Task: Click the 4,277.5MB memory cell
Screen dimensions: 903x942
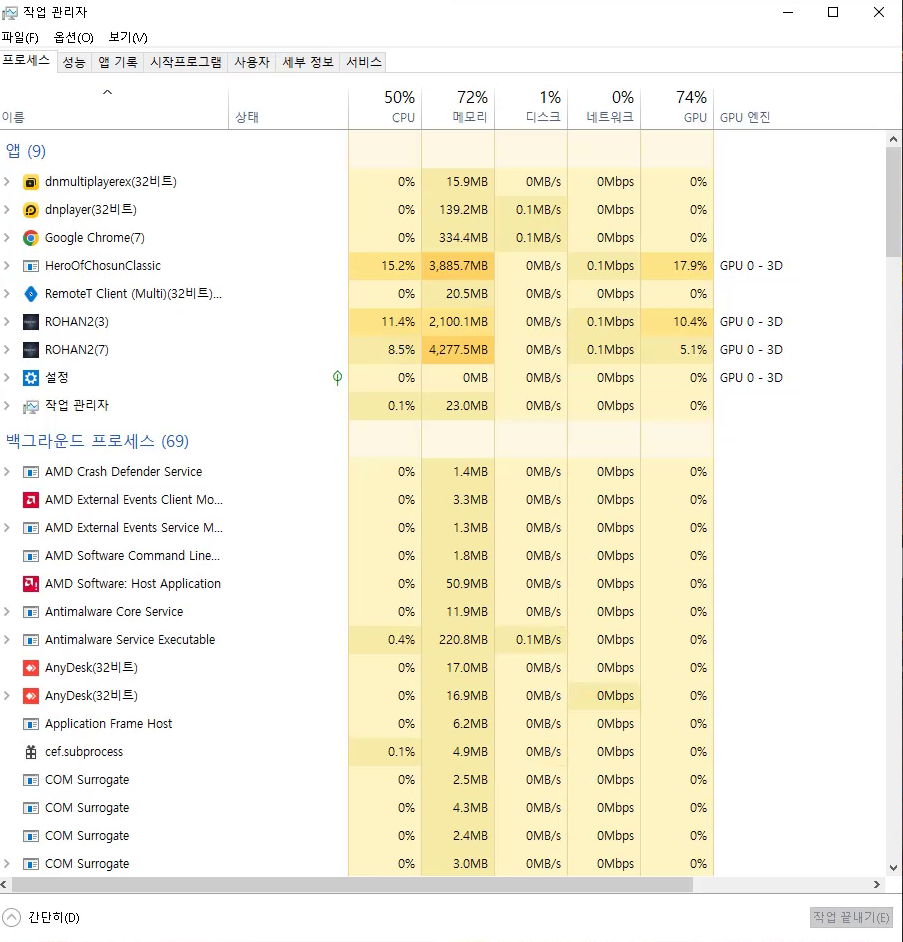Action: click(458, 350)
